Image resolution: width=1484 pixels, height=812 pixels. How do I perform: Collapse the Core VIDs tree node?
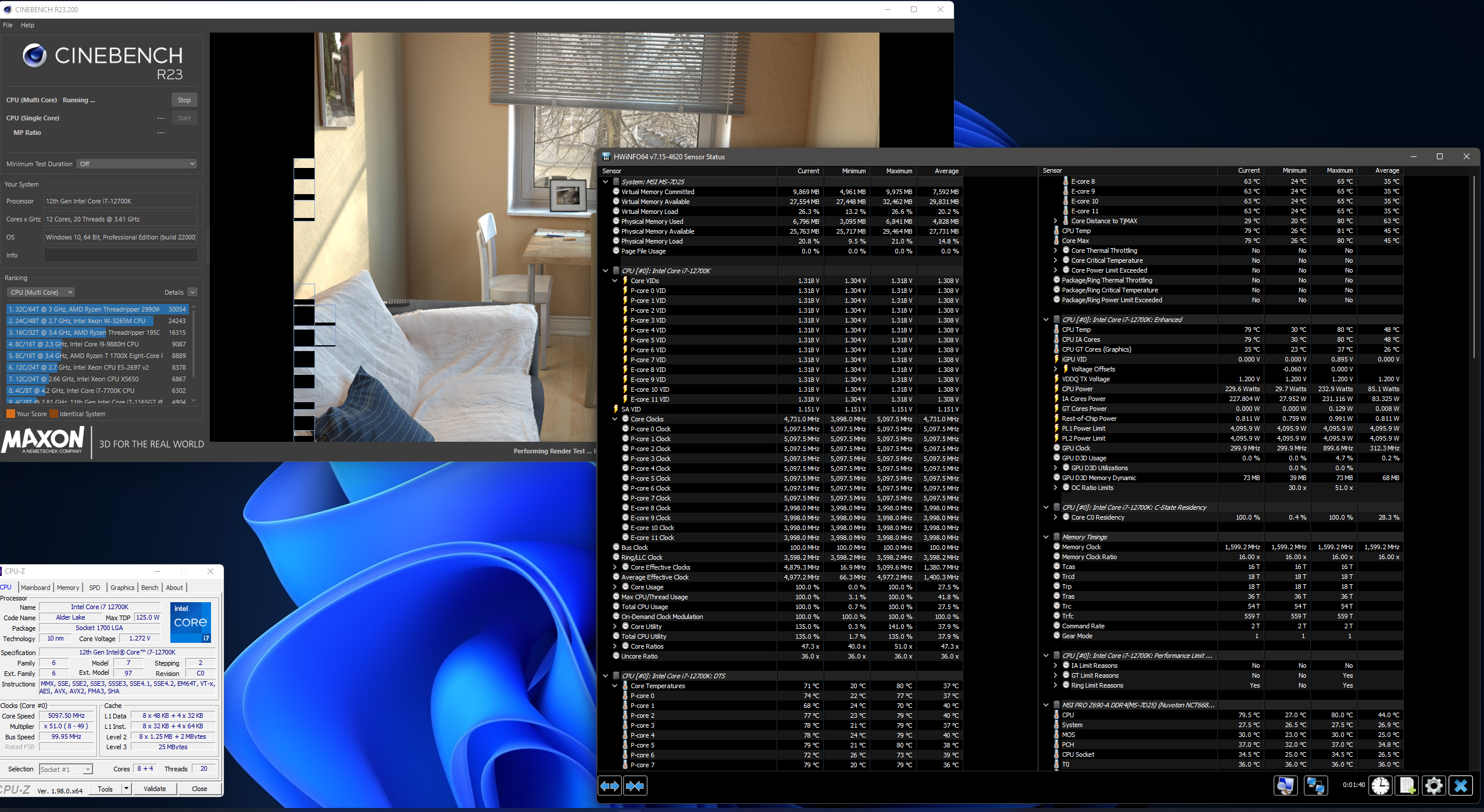tap(615, 281)
